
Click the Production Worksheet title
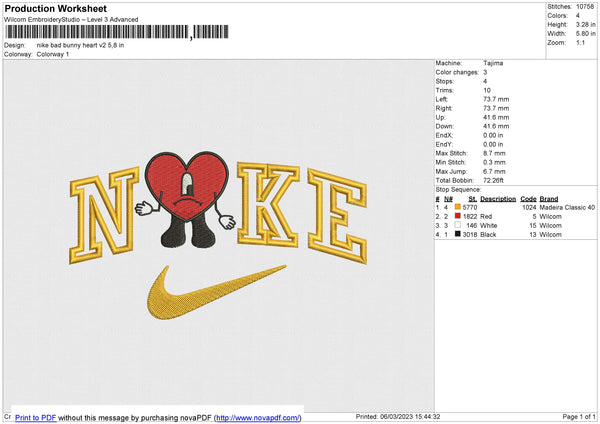point(55,8)
